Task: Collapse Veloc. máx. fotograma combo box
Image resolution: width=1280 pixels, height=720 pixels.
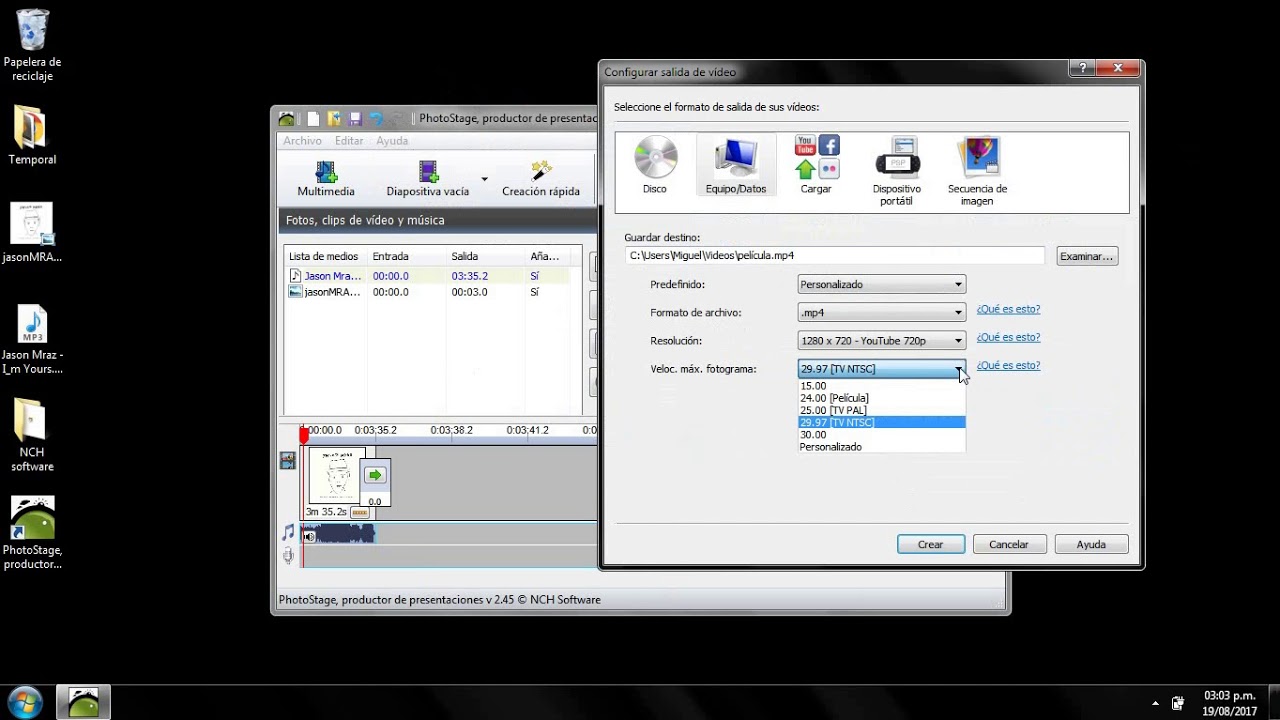Action: tap(881, 368)
